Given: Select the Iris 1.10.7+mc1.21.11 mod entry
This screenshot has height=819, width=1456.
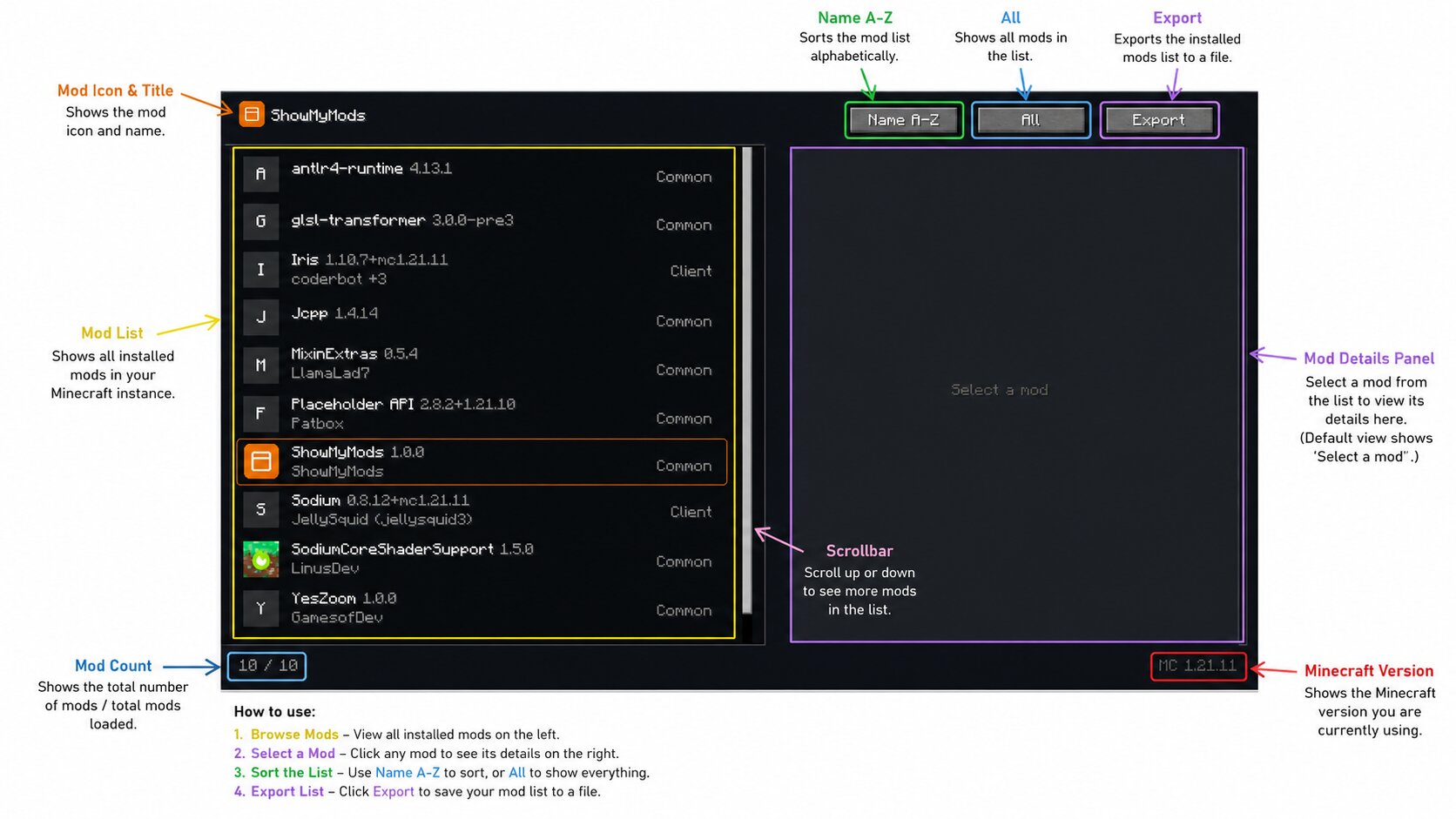Looking at the screenshot, I should coord(482,270).
